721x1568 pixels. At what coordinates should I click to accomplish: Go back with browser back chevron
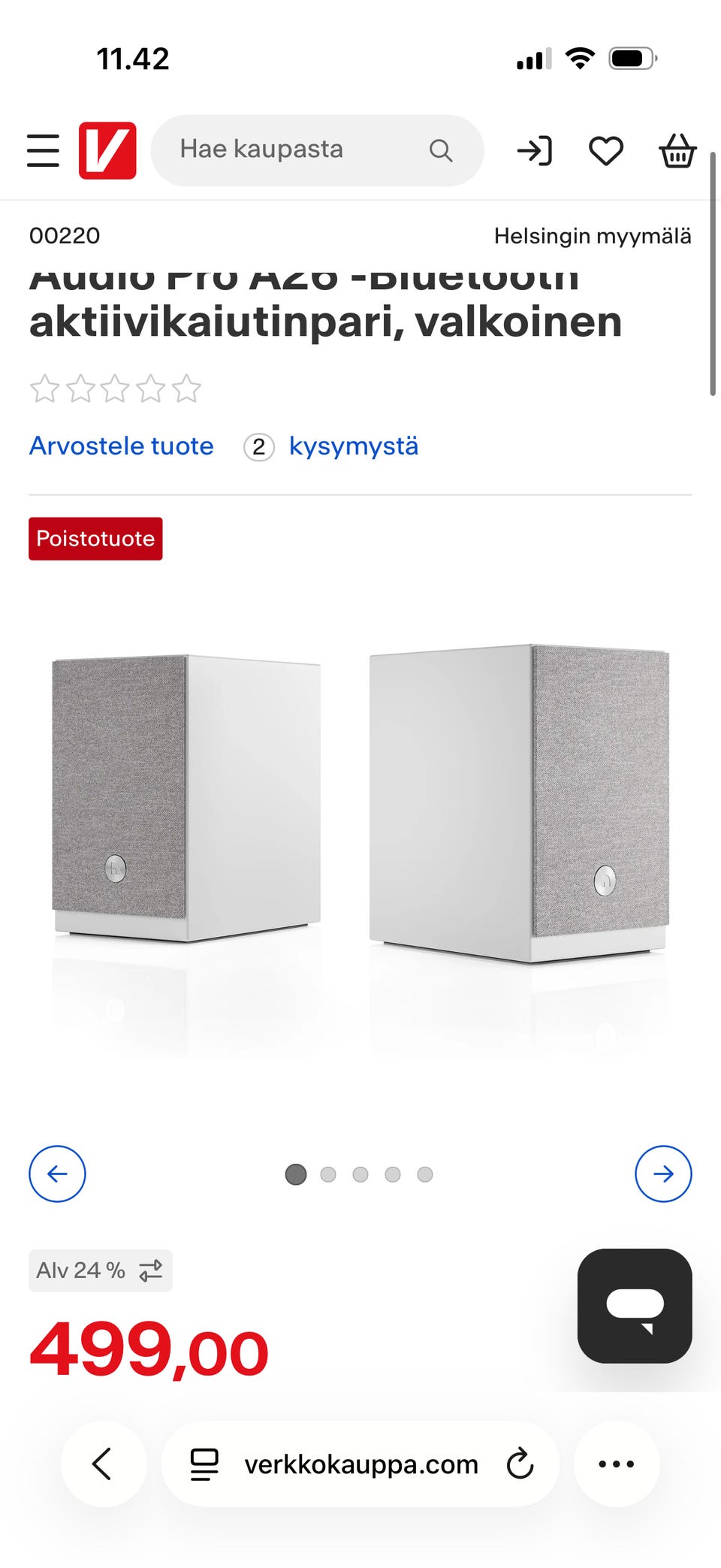[x=103, y=1464]
